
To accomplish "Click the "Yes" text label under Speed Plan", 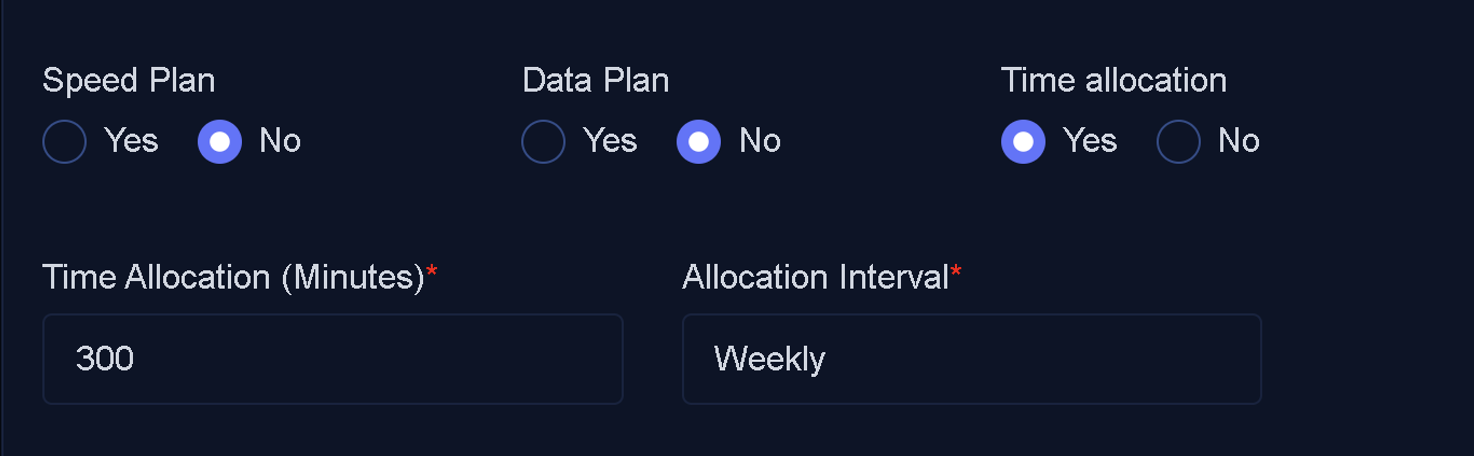I will (131, 141).
